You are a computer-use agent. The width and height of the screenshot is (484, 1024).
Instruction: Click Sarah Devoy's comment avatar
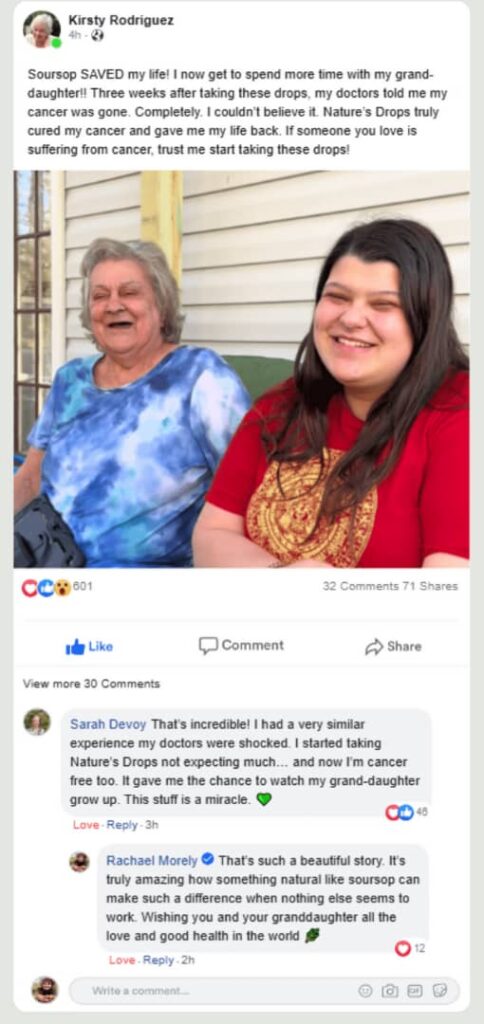tap(37, 722)
